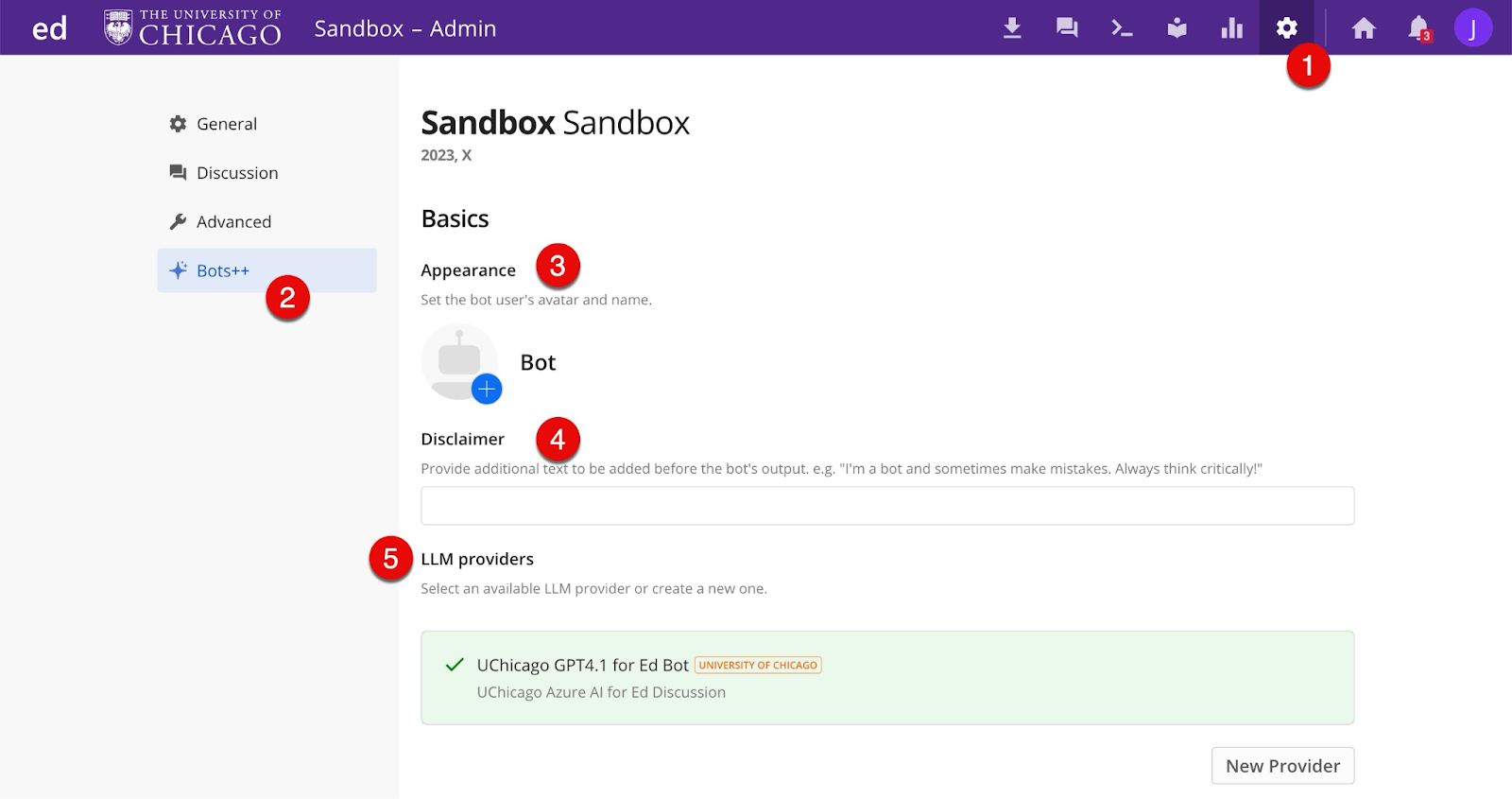The image size is (1512, 799).
Task: Open the Advanced settings tab
Action: (233, 222)
